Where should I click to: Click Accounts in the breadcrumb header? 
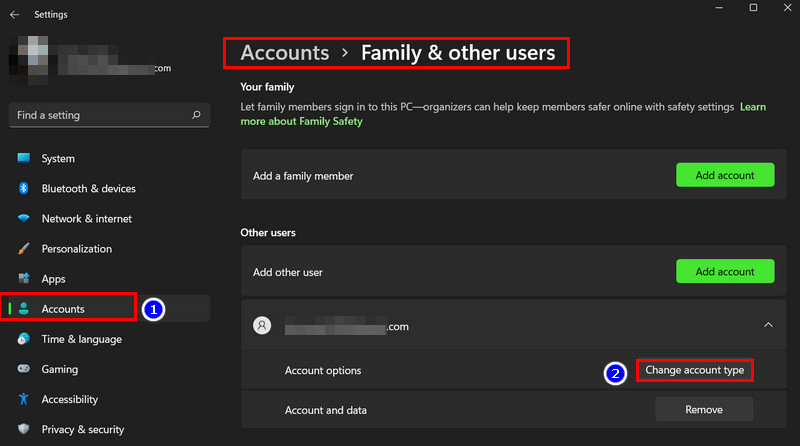[x=285, y=53]
